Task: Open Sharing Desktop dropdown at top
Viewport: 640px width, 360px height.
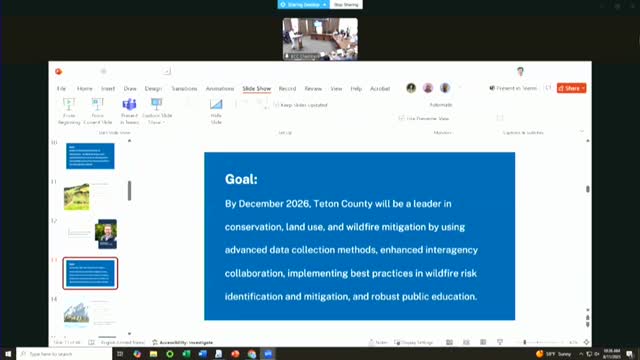Action: point(304,4)
